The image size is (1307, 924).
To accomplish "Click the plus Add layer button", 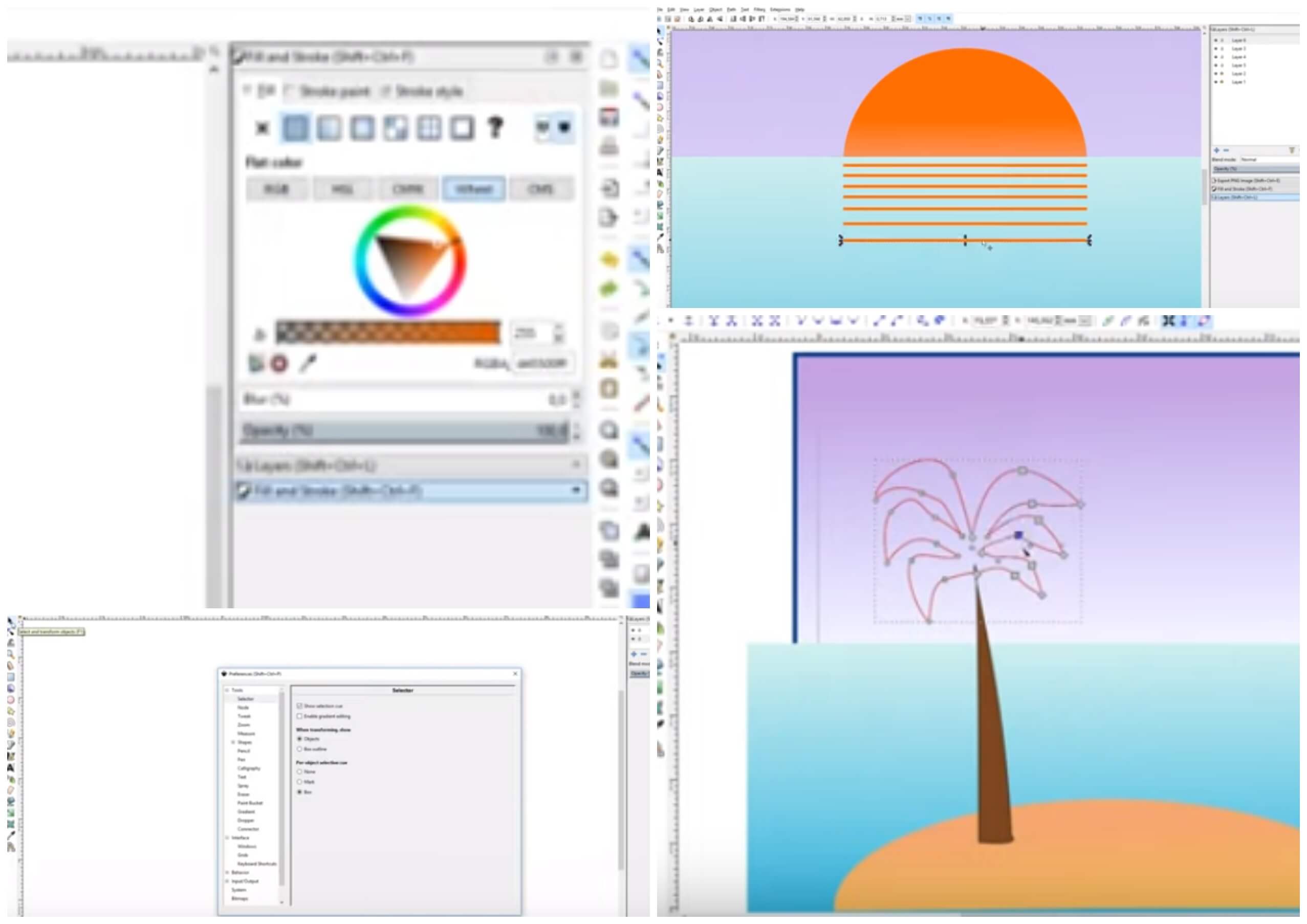I will tap(1216, 150).
